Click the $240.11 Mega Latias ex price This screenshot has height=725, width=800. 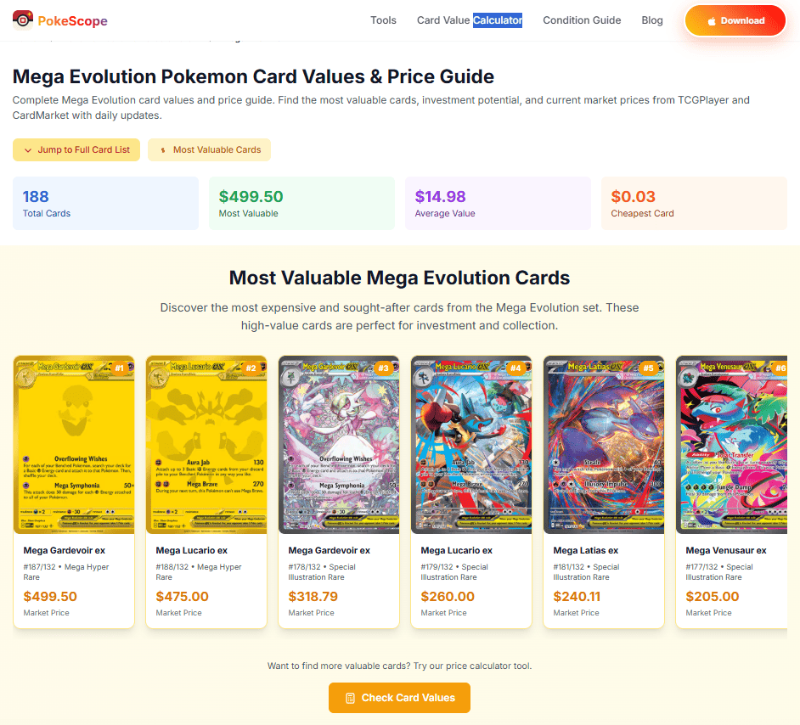coord(577,596)
